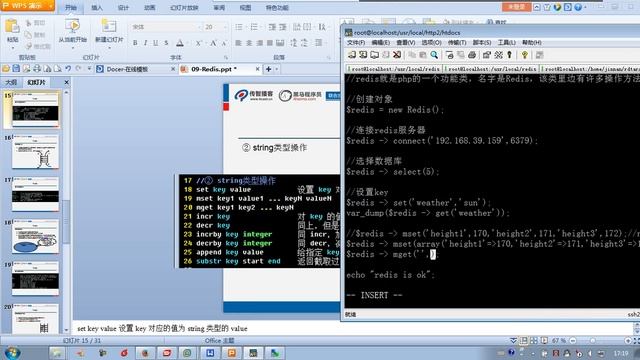This screenshot has width=640, height=360.
Task: Open SecureCRT Session Options icon
Action: [x=487, y=55]
